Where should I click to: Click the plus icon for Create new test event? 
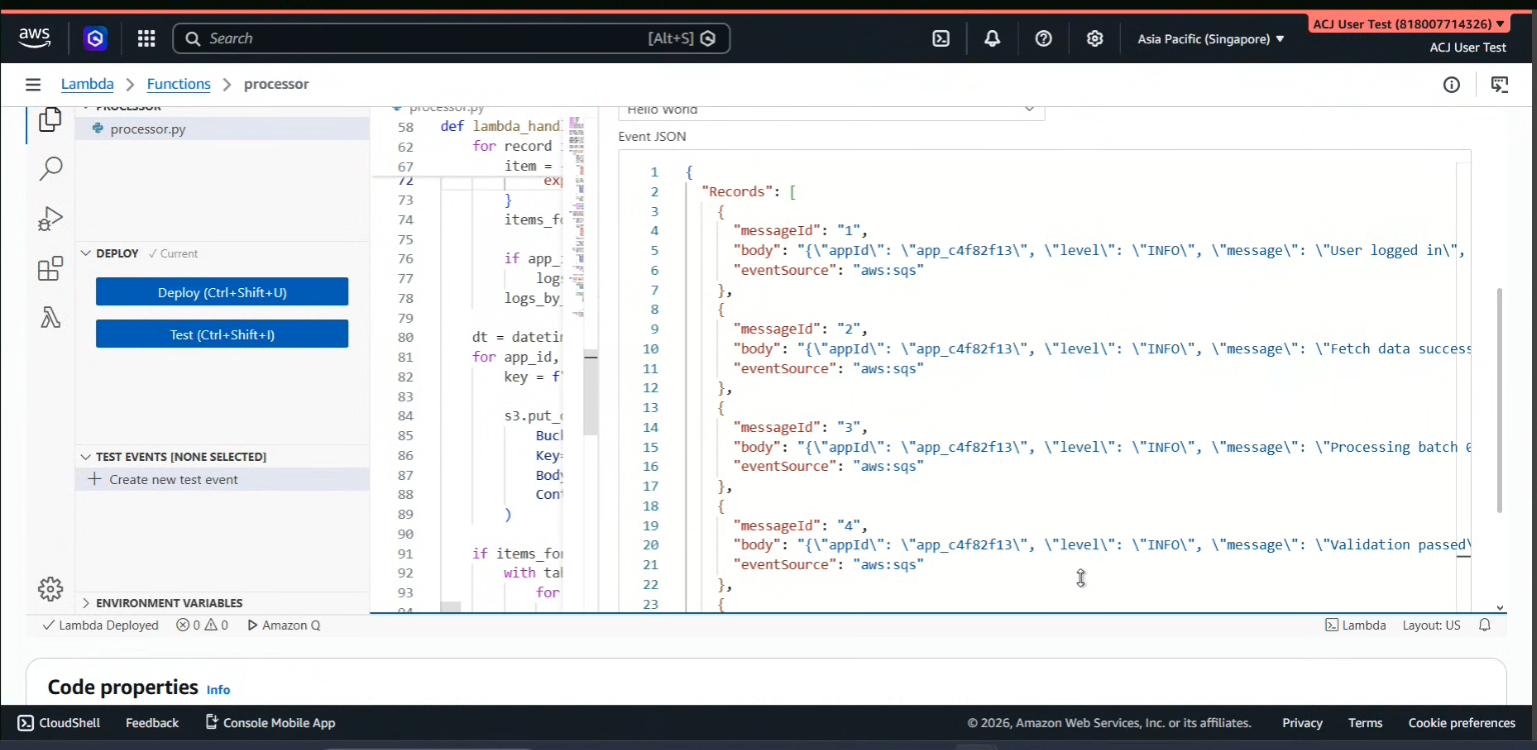95,479
